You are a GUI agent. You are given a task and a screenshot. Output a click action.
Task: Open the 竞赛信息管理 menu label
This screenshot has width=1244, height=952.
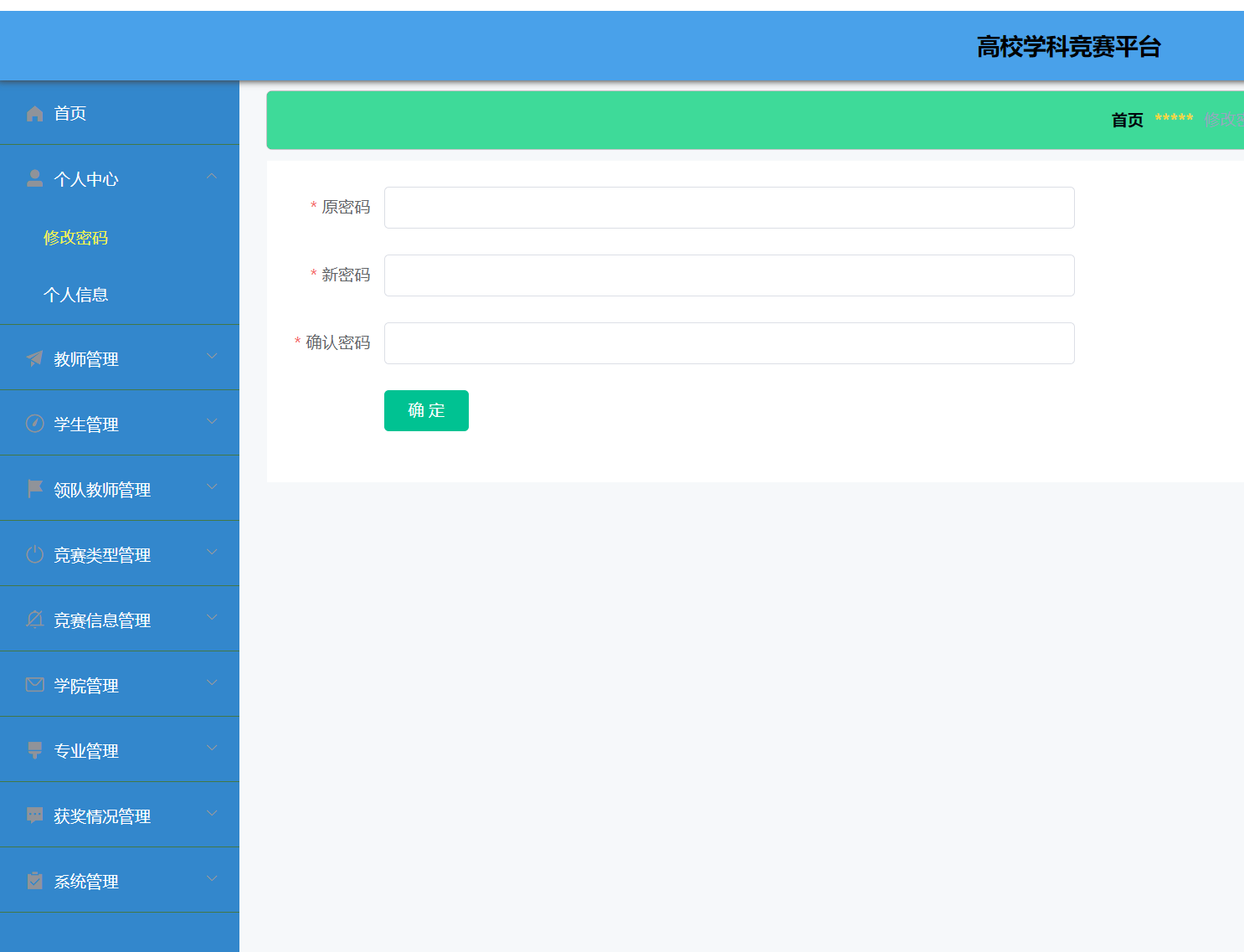[102, 620]
